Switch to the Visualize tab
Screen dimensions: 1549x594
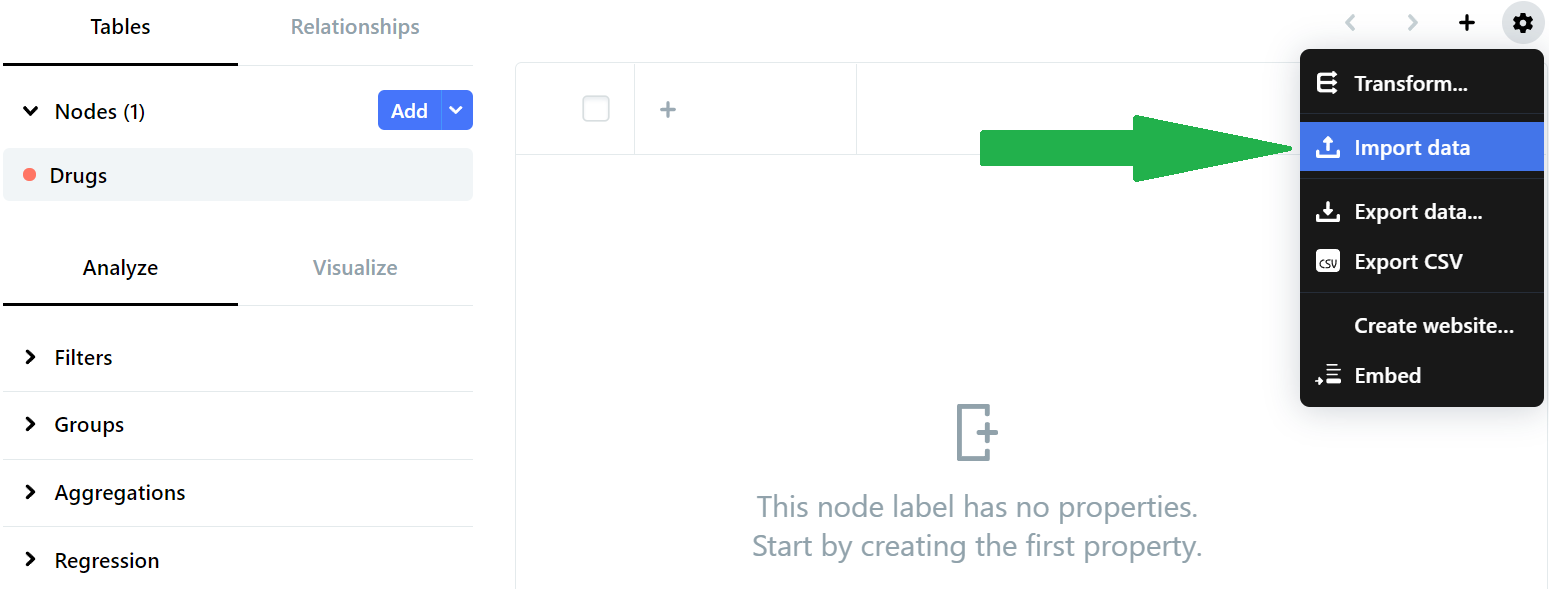point(355,268)
